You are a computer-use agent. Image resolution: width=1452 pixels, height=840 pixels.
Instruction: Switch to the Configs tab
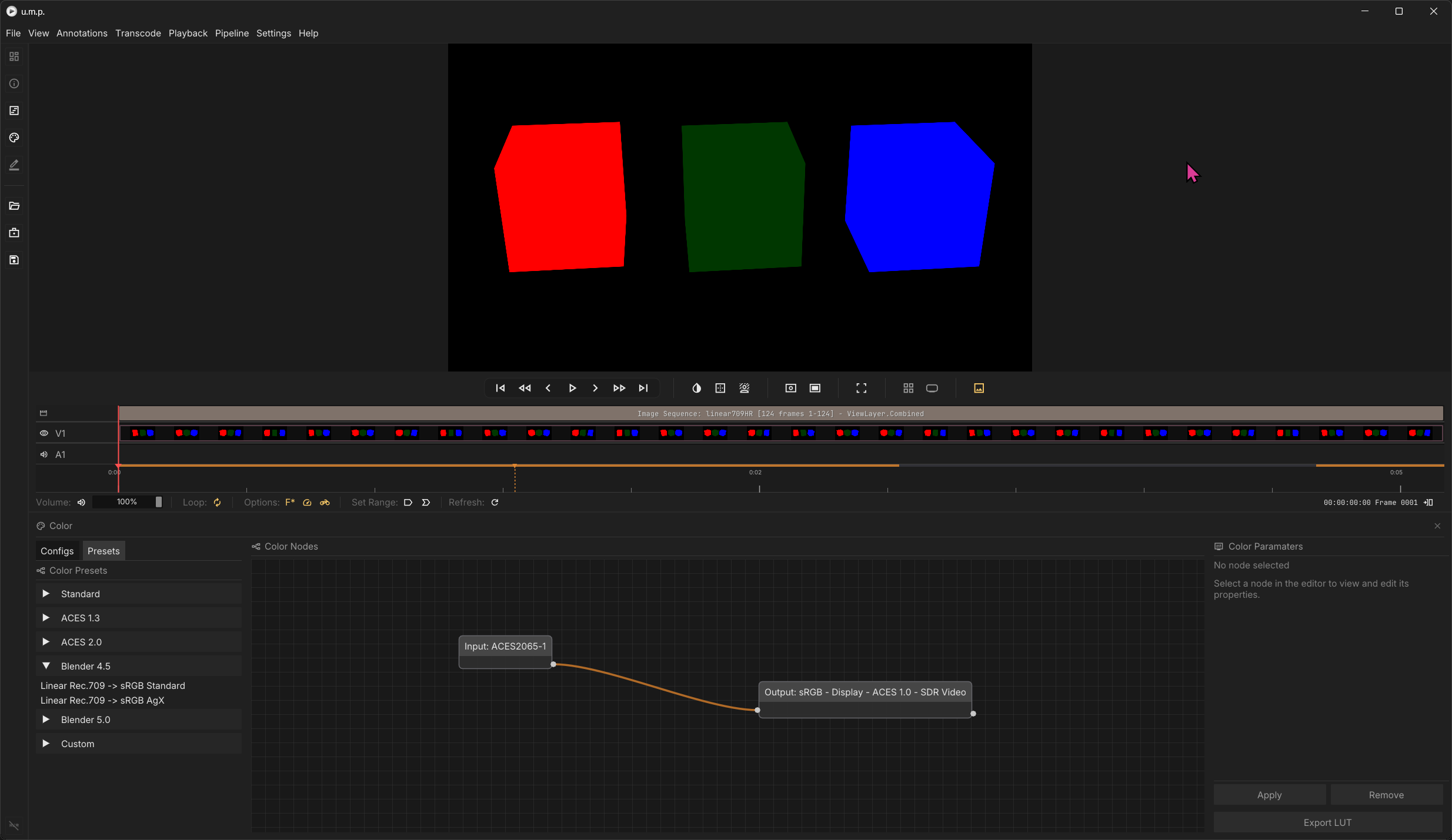point(57,551)
